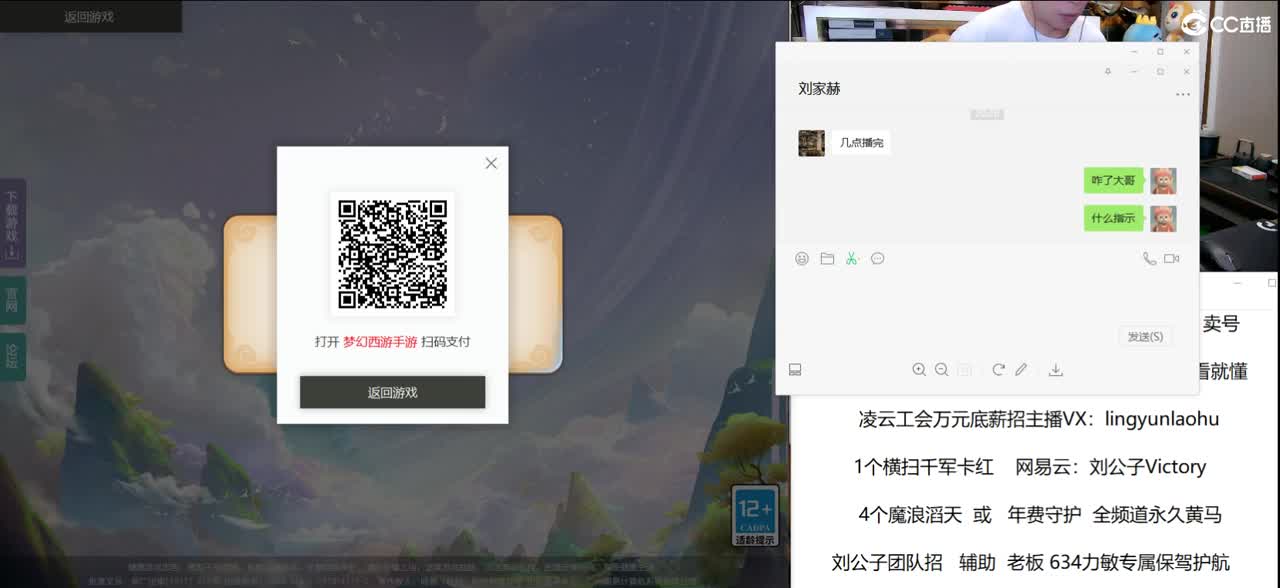1280x588 pixels.
Task: Click the 返回游戏 button in payment dialog
Action: 392,392
